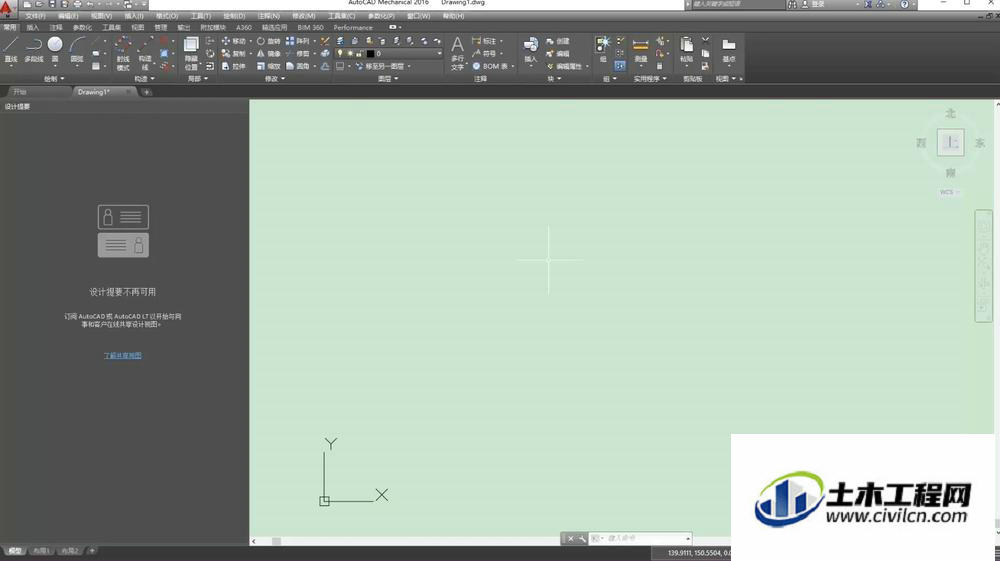This screenshot has height=561, width=1000.
Task: Click the Group (组) icon
Action: point(603,49)
